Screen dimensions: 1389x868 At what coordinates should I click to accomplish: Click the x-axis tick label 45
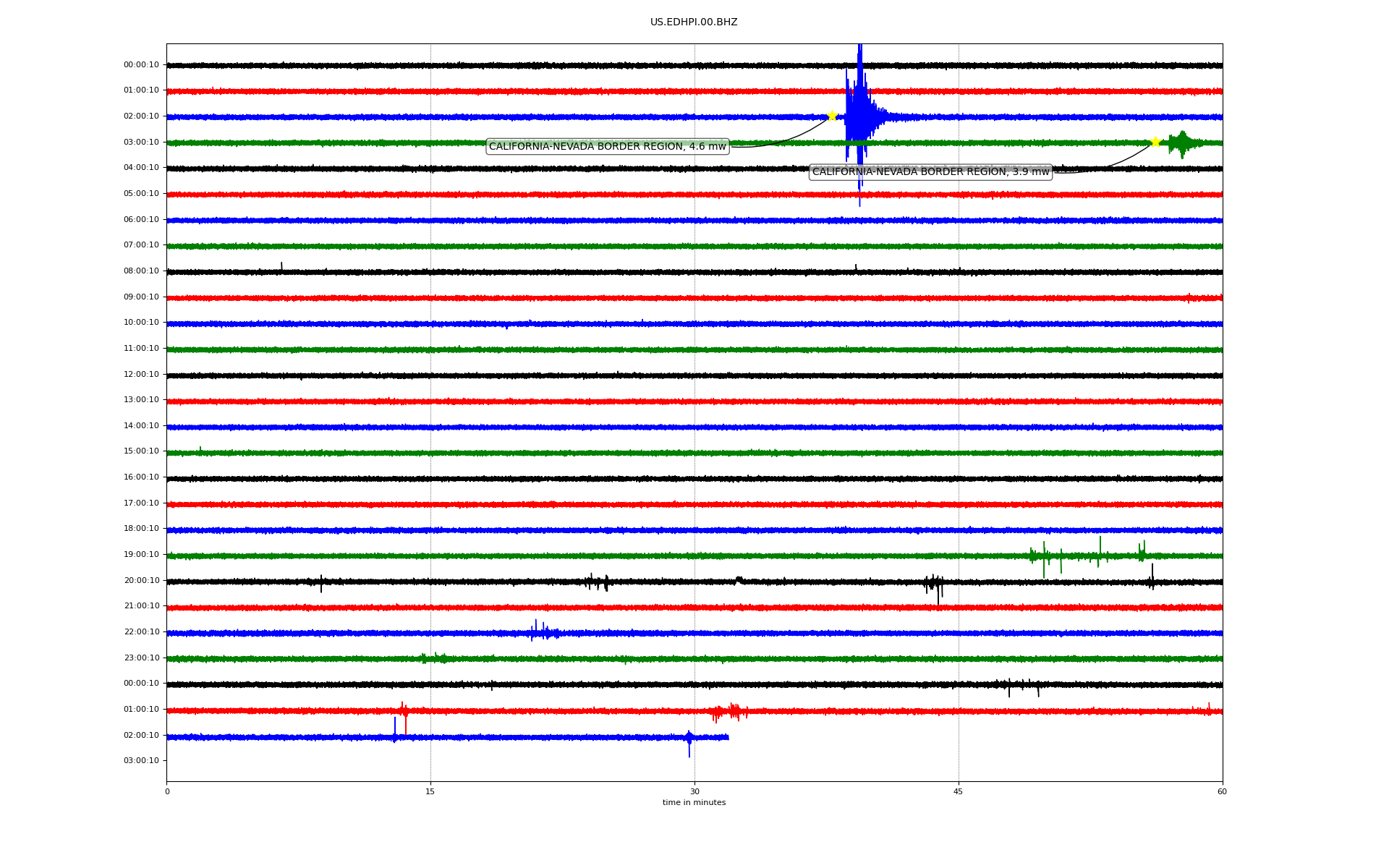(959, 792)
